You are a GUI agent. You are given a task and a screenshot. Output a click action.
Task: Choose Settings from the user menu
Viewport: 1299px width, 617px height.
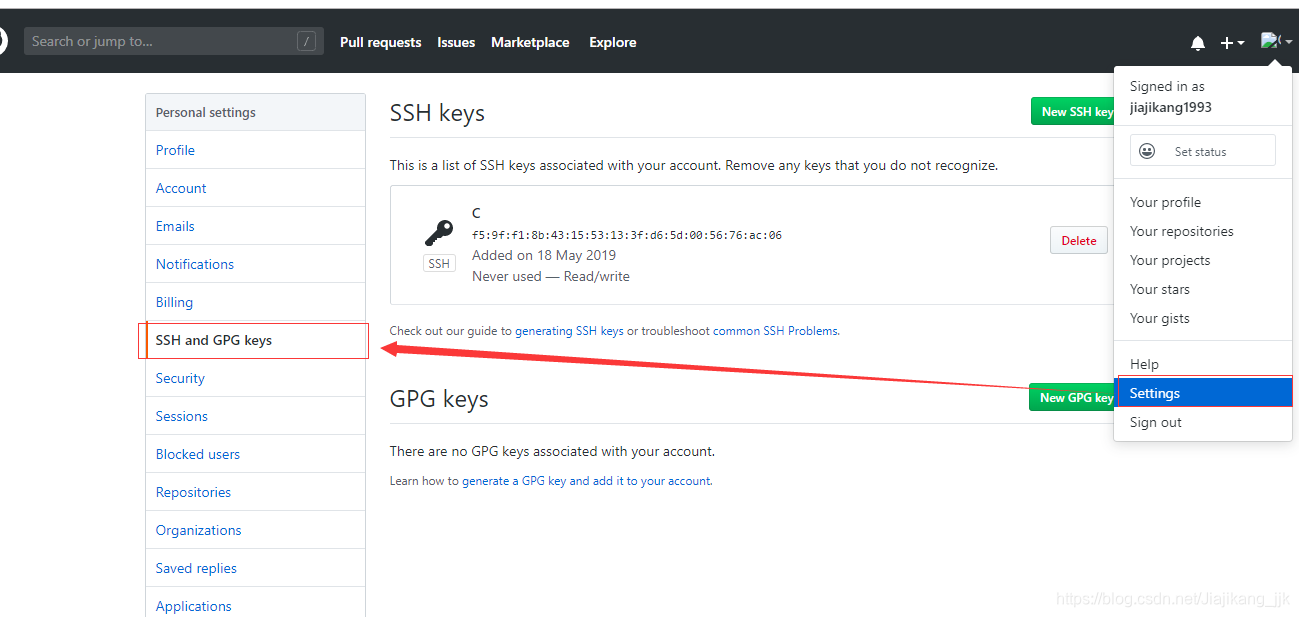(1204, 393)
